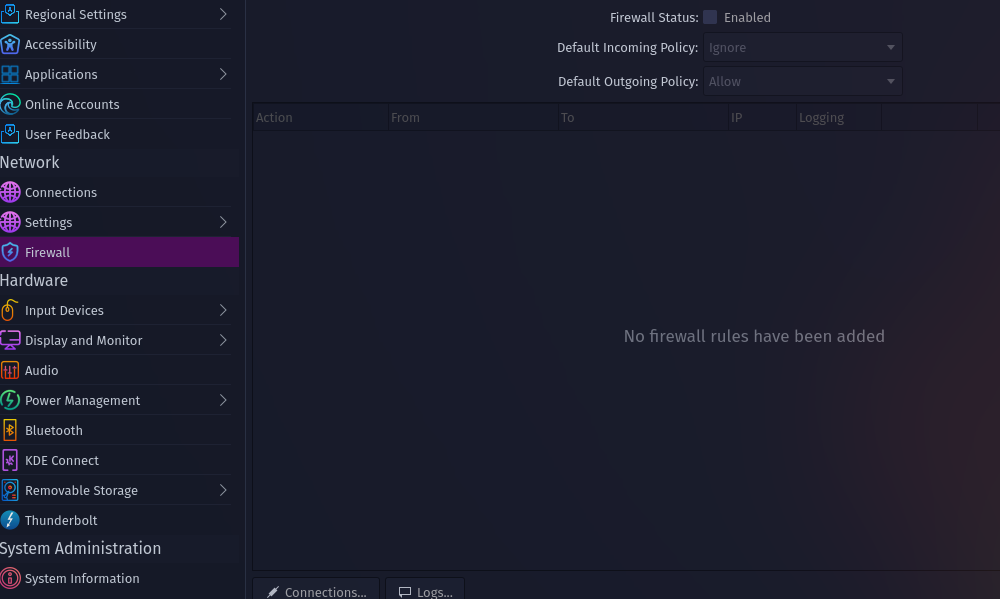Click the Accessibility icon in sidebar
The image size is (1000, 599).
10,44
